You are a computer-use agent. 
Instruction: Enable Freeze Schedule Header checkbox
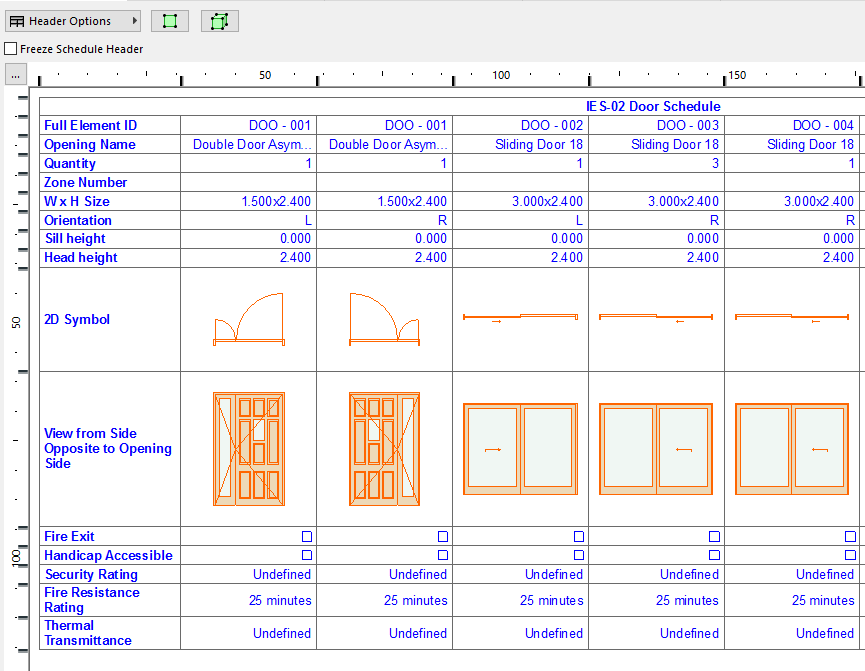coord(10,49)
